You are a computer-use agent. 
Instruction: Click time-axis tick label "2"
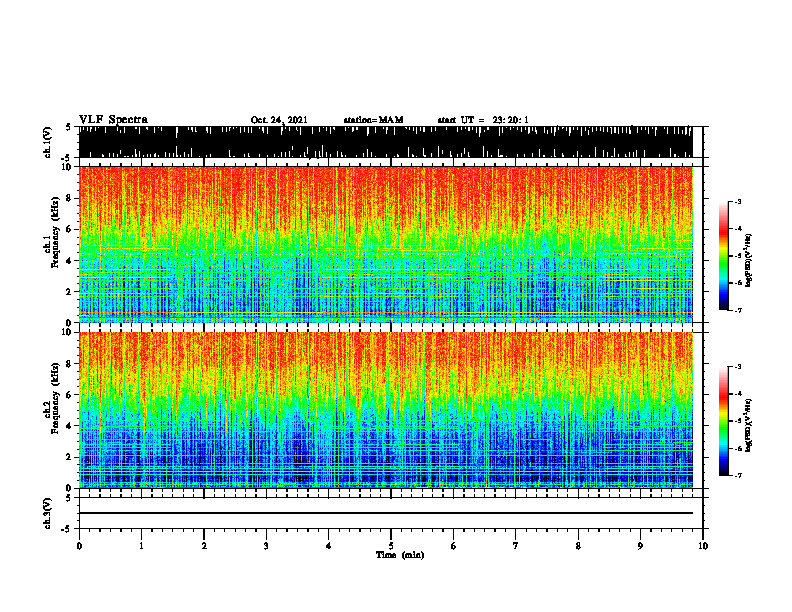(x=204, y=546)
